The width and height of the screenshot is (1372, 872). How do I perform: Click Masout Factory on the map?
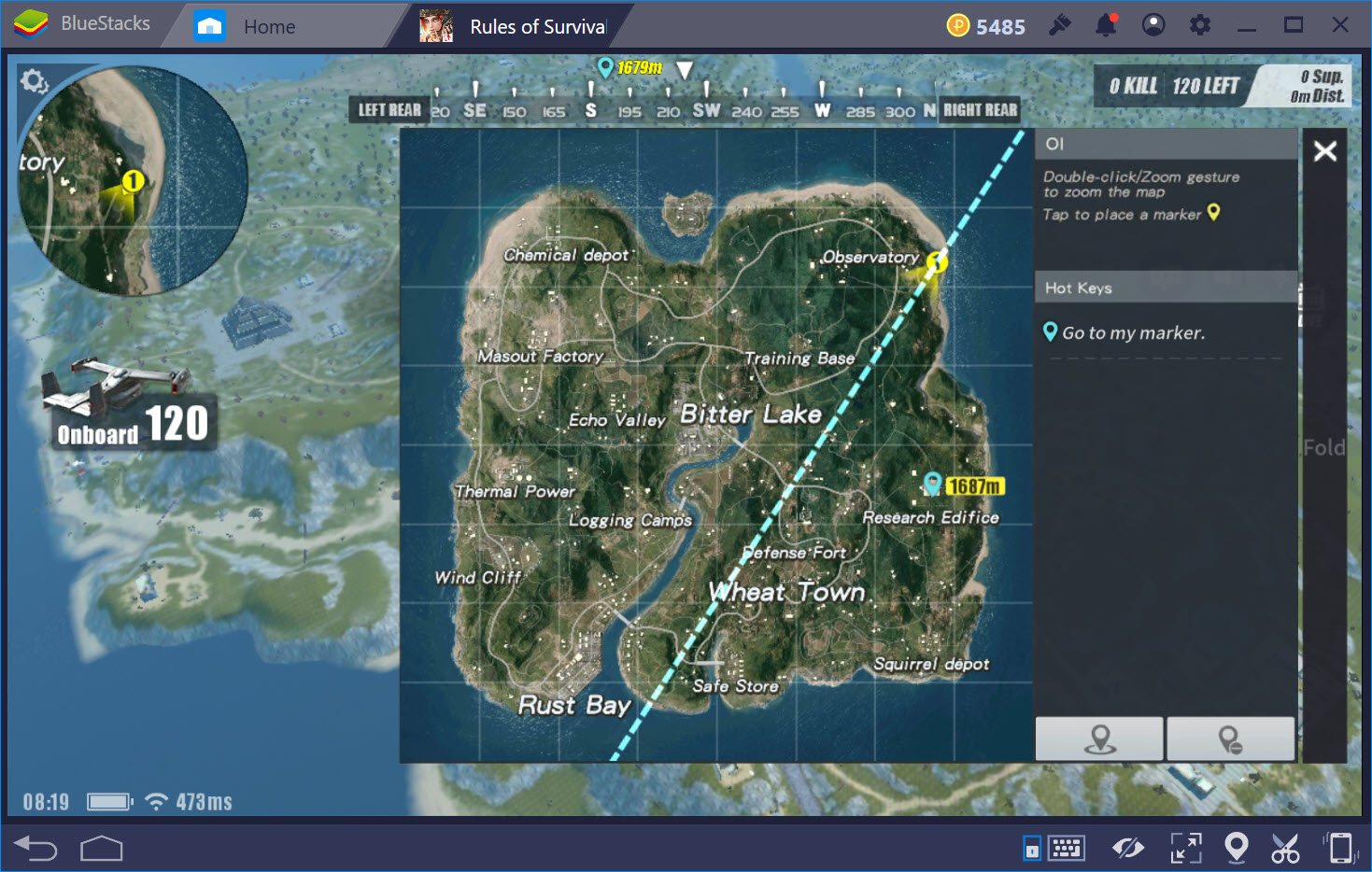click(541, 356)
